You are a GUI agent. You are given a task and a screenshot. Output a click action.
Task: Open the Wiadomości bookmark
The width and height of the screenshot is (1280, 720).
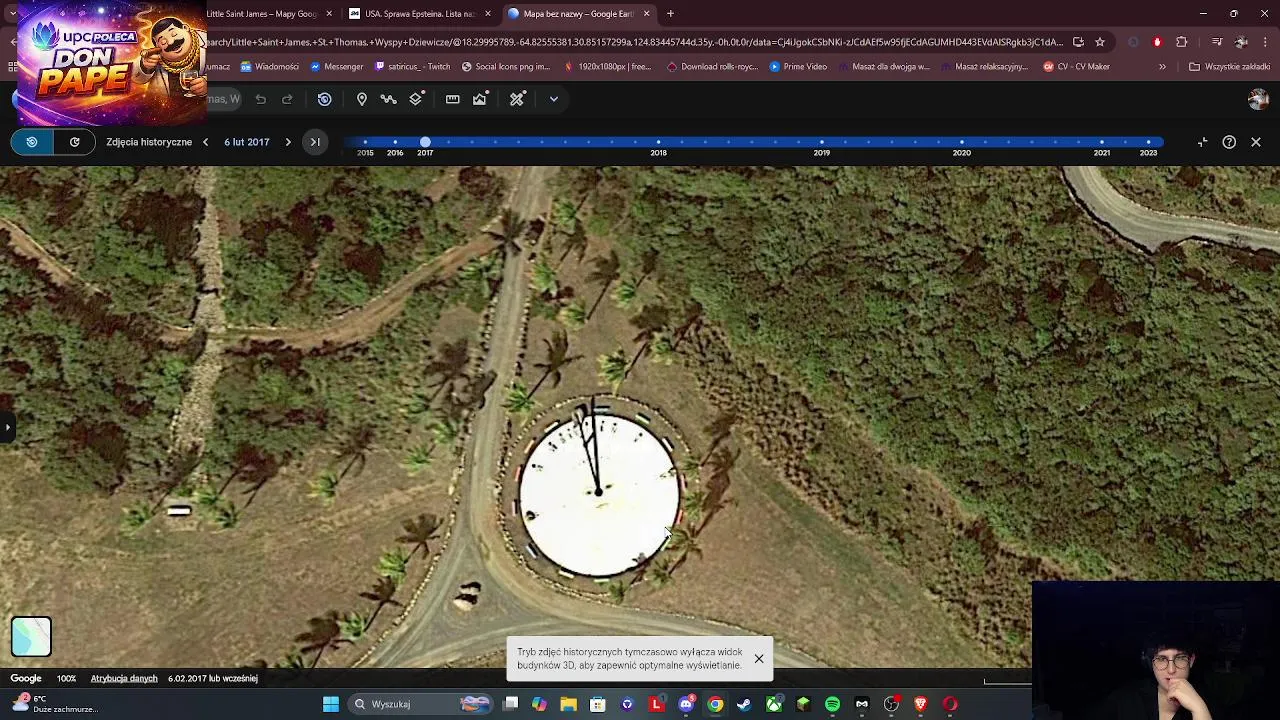[x=270, y=67]
